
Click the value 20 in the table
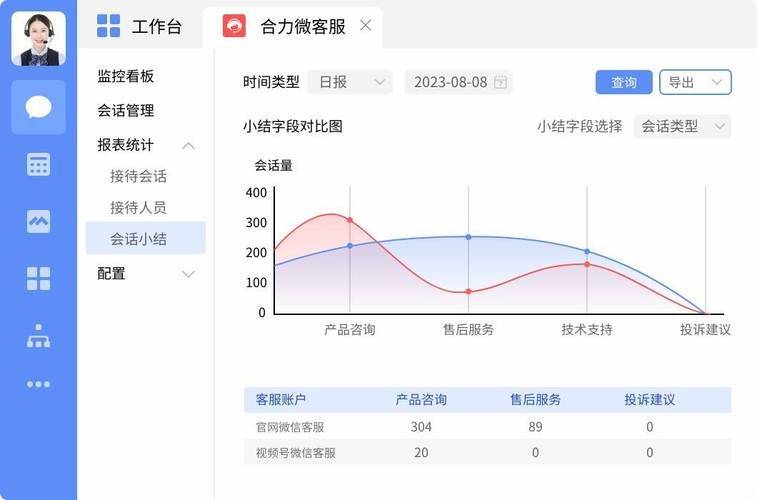click(x=421, y=453)
